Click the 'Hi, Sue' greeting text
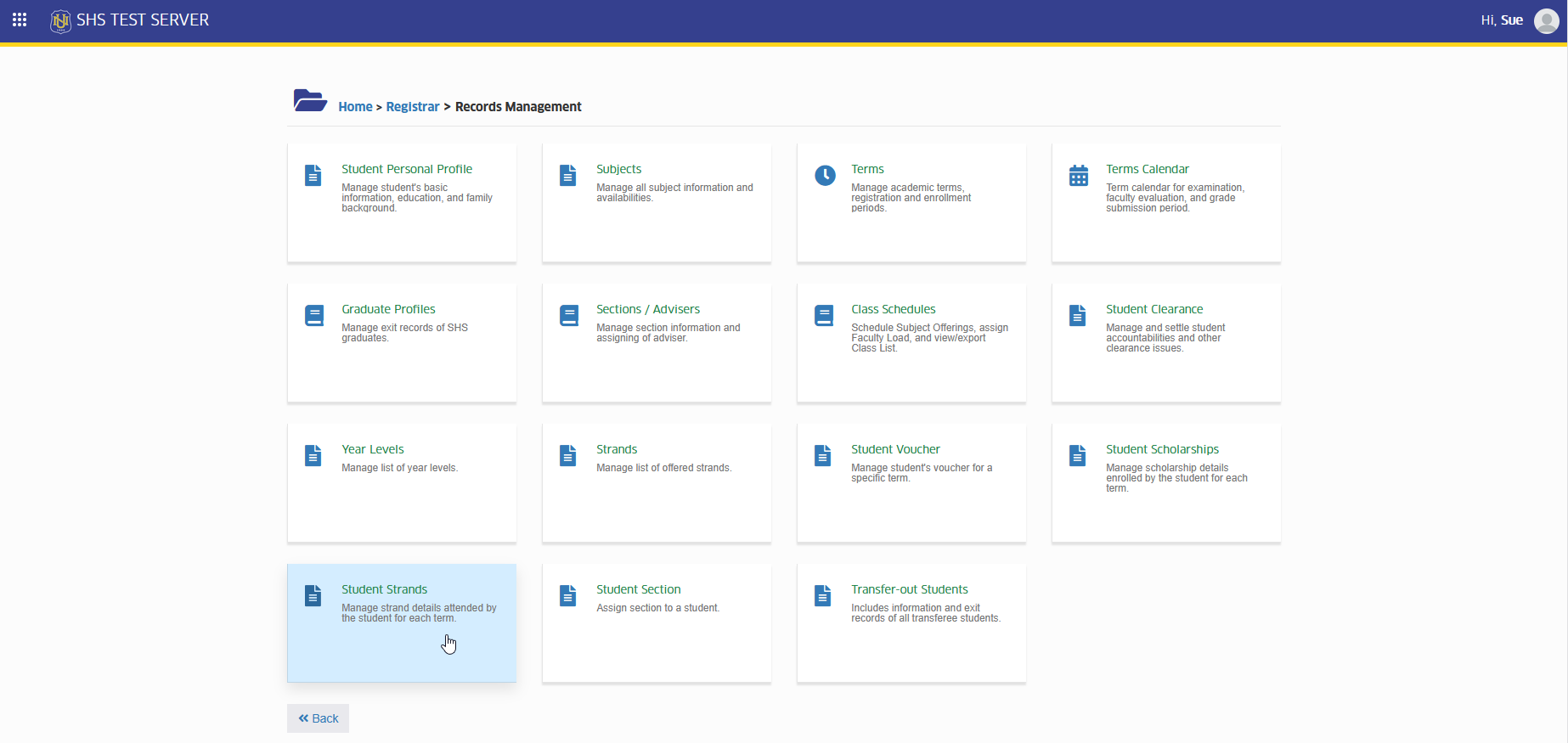The image size is (1568, 743). 1502,20
